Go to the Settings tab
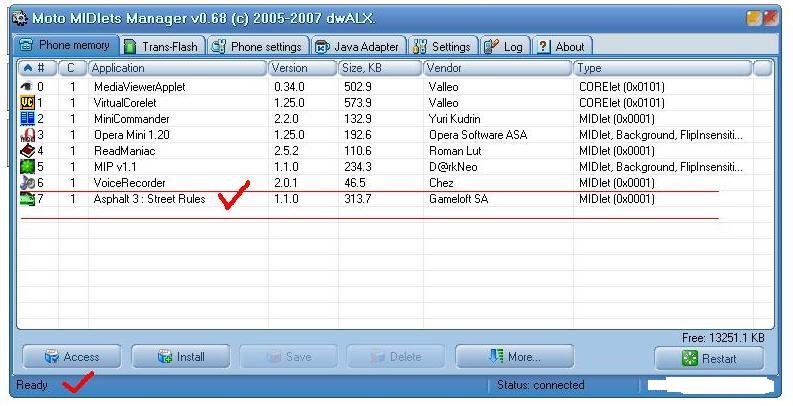The height and width of the screenshot is (406, 793). pos(443,46)
